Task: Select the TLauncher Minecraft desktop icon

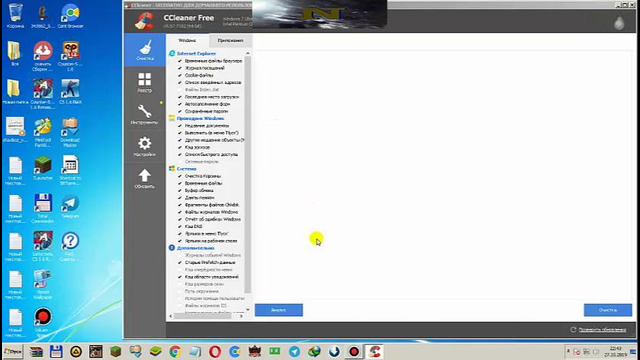Action: (43, 169)
